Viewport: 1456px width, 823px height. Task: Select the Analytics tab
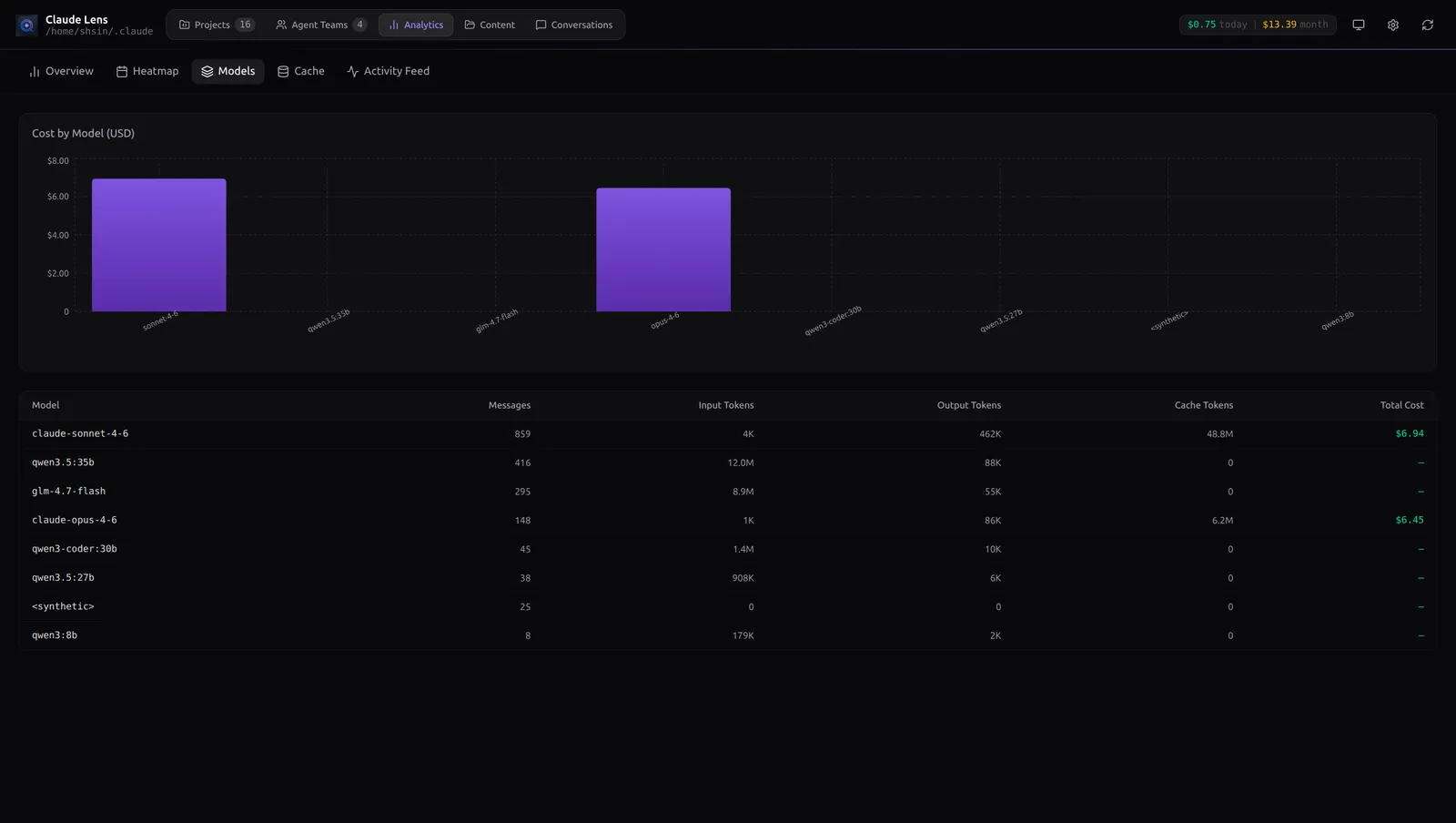(416, 25)
